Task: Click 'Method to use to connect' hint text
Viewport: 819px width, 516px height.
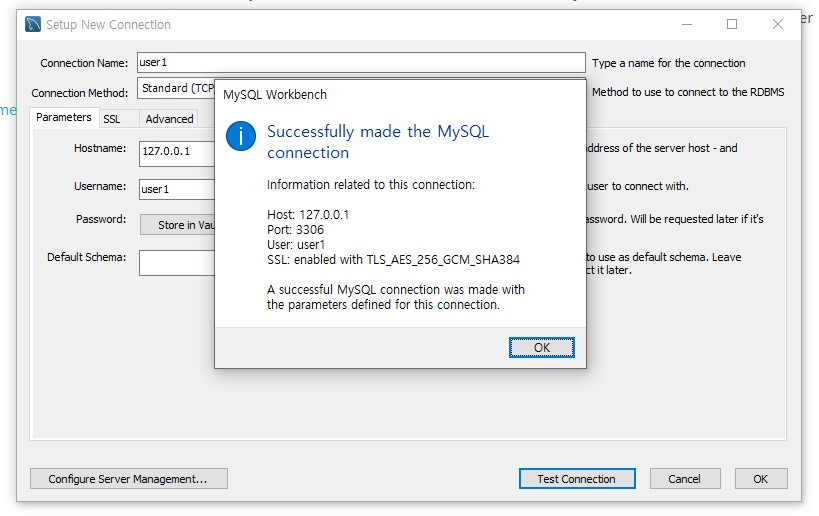Action: [x=688, y=92]
